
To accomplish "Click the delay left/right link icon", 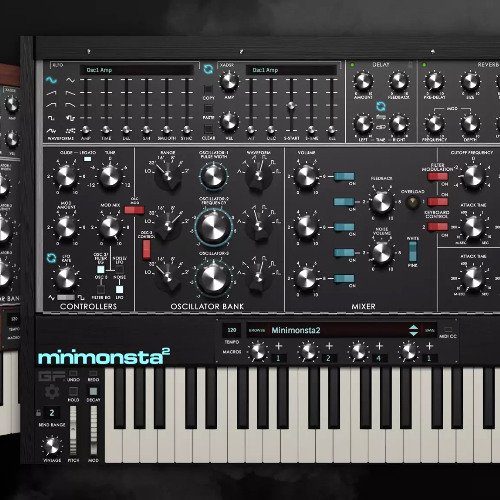I will 381,127.
